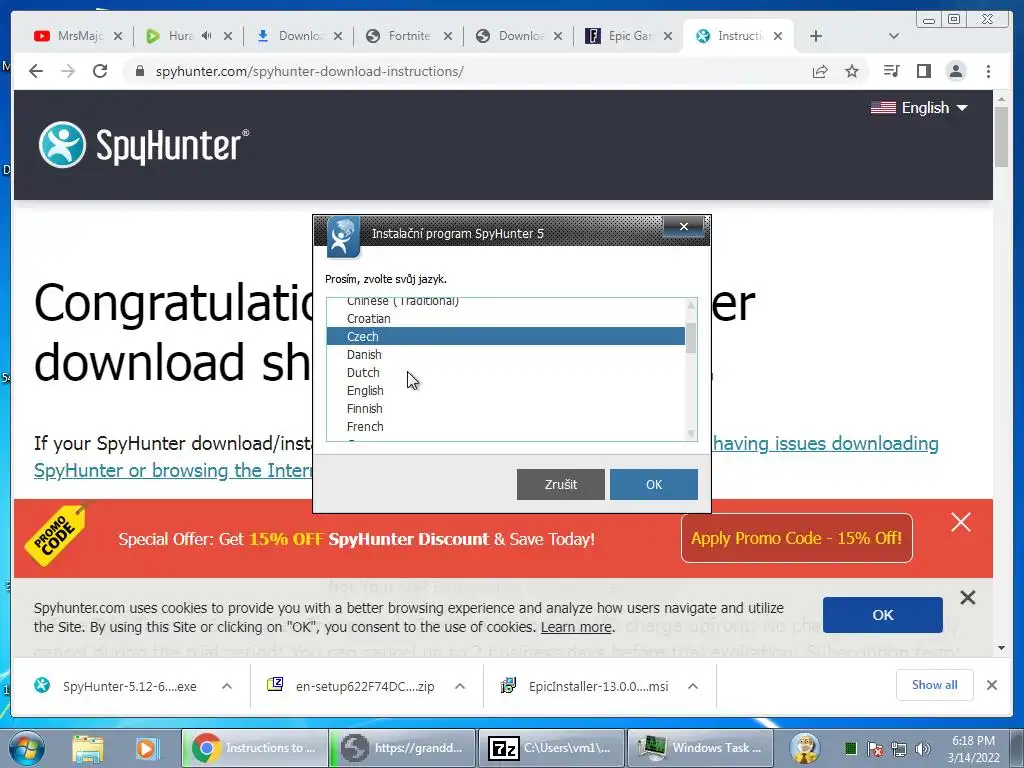Screen dimensions: 1024x768
Task: Mute the audio icon on Hura tab
Action: pos(206,36)
